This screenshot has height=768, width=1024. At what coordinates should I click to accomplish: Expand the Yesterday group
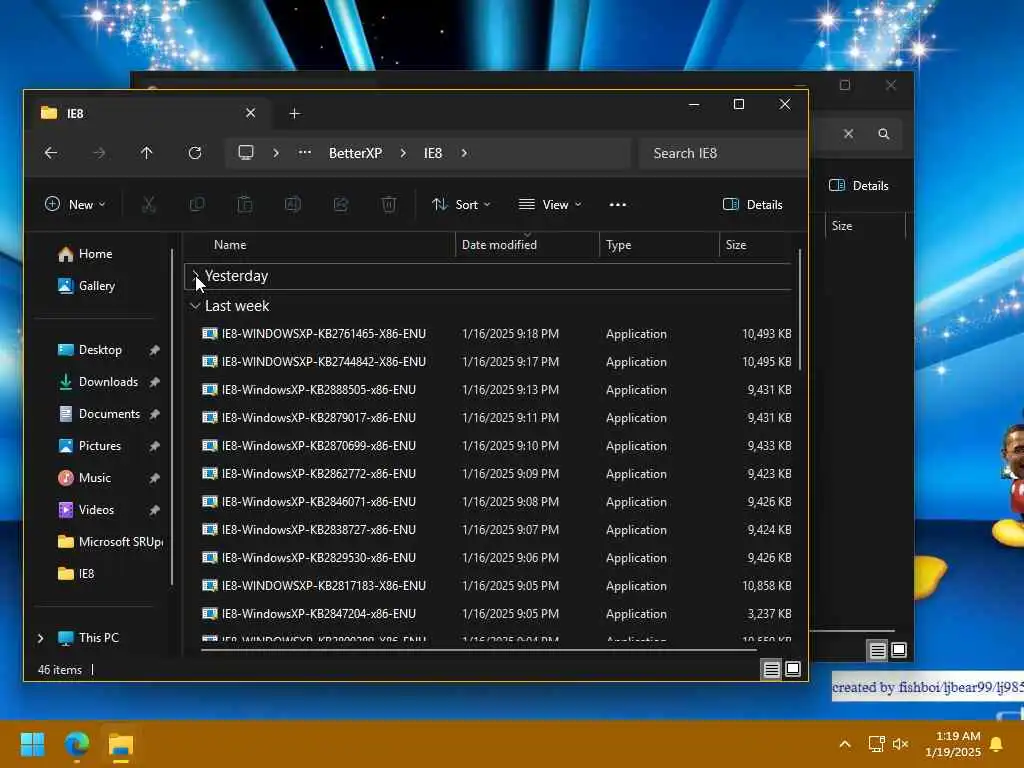(195, 276)
